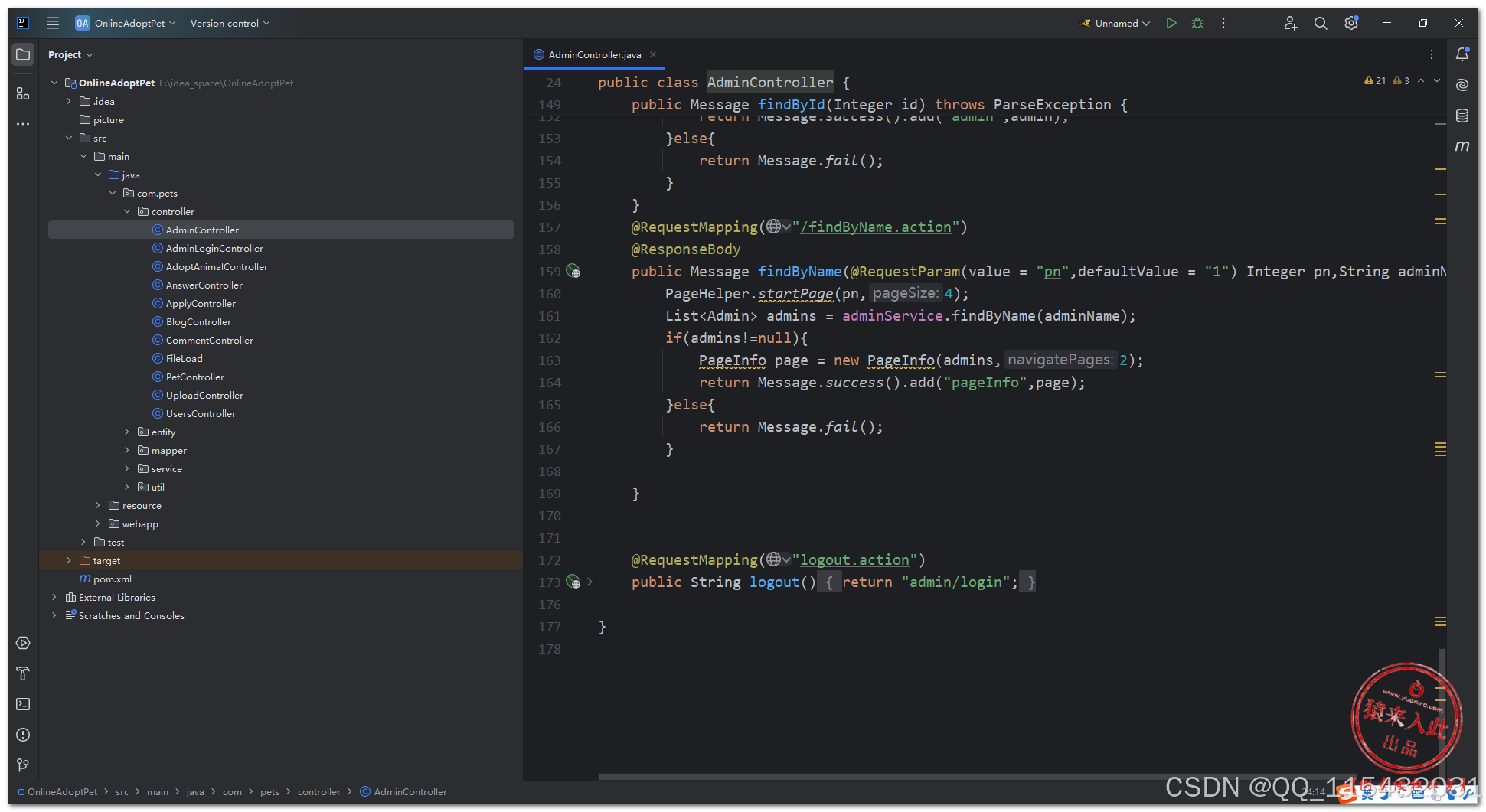Click the 21 warnings indicator
The height and width of the screenshot is (812, 1486).
1375,80
